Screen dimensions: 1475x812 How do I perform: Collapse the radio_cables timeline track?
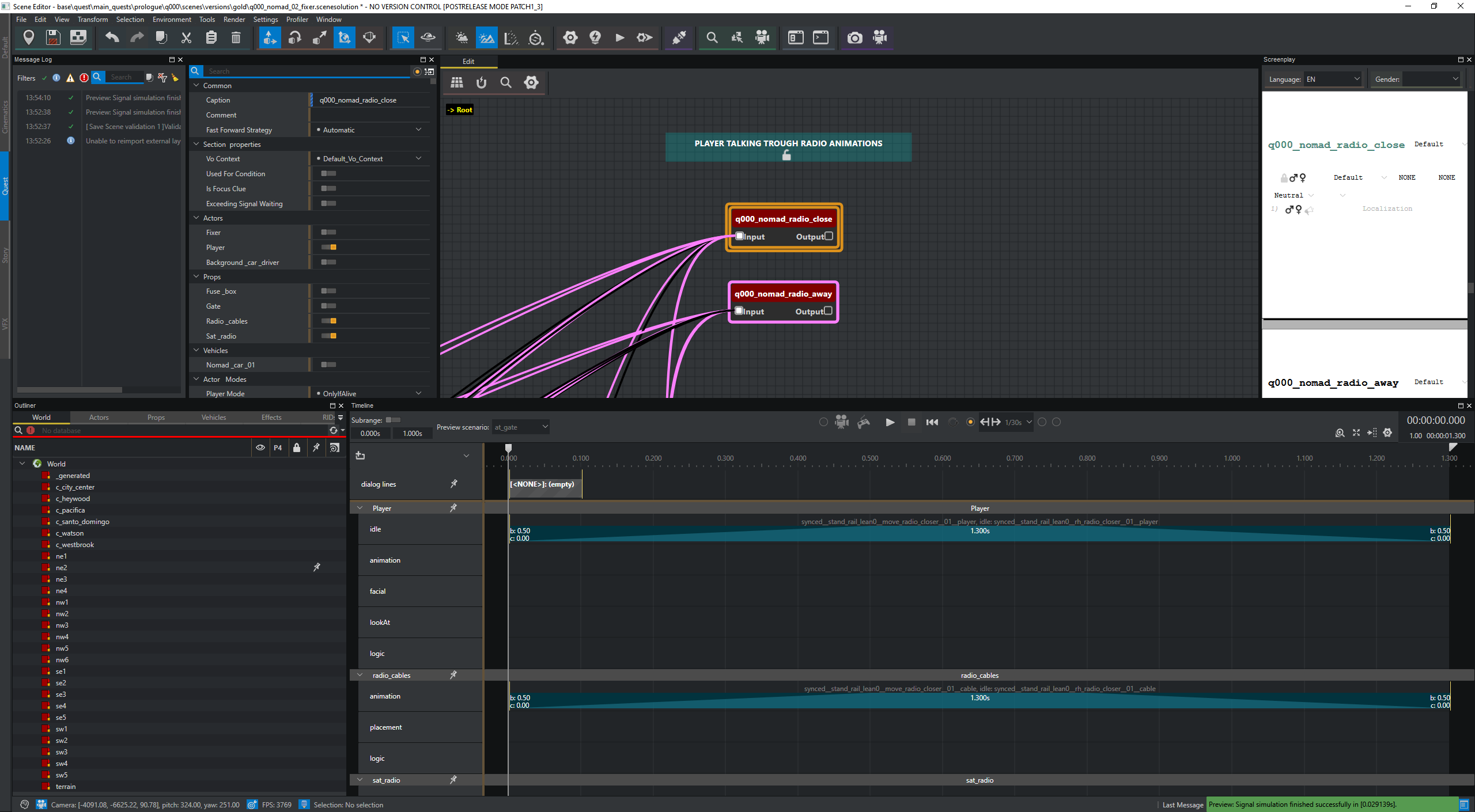pyautogui.click(x=360, y=675)
